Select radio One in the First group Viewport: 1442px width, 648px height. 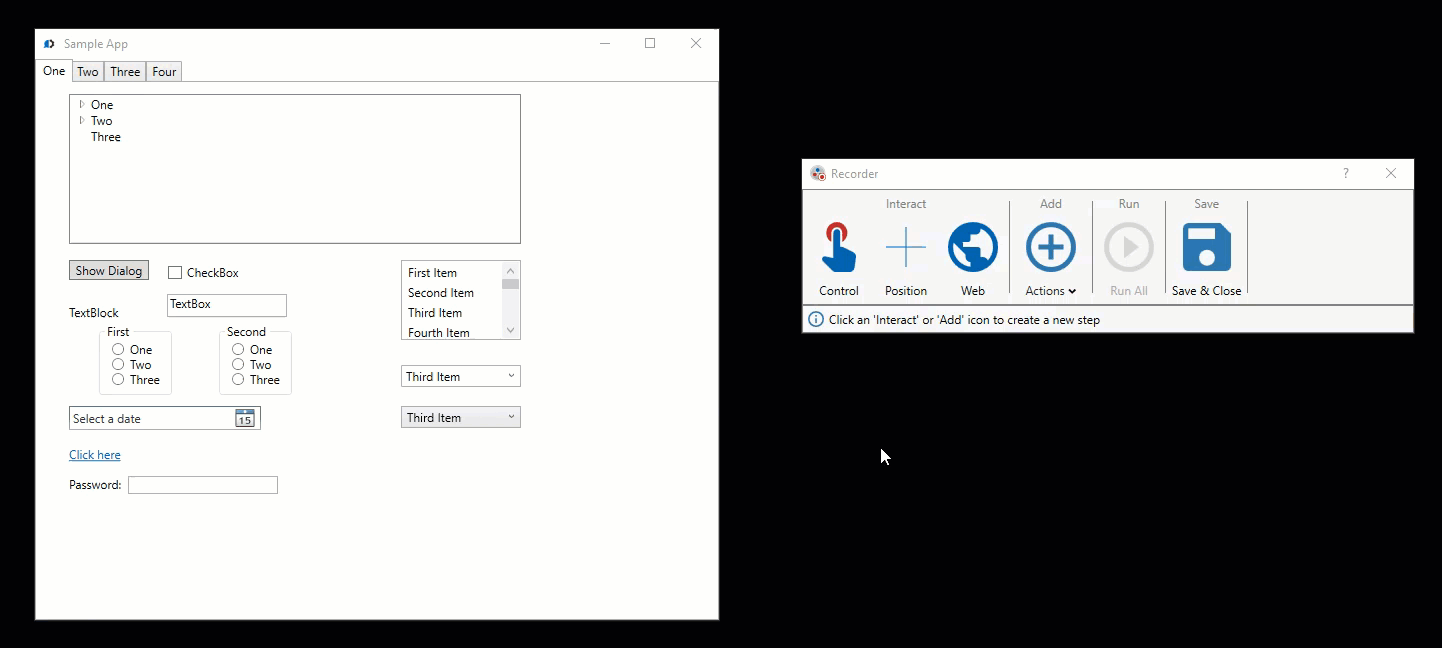pos(118,349)
